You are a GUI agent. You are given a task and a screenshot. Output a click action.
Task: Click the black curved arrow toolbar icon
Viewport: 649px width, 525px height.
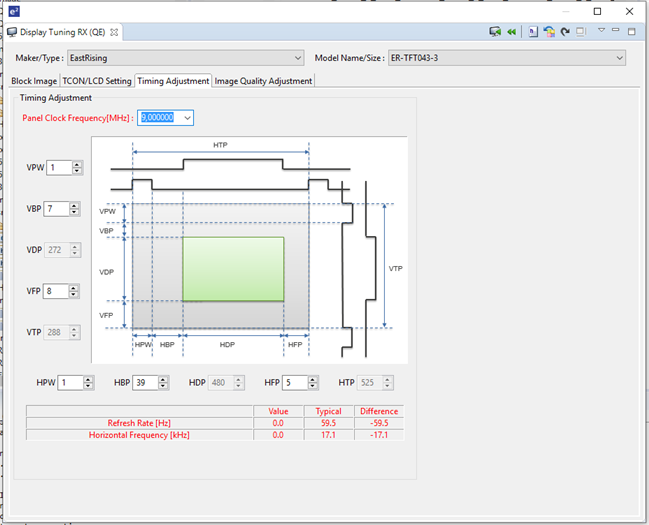click(x=565, y=32)
